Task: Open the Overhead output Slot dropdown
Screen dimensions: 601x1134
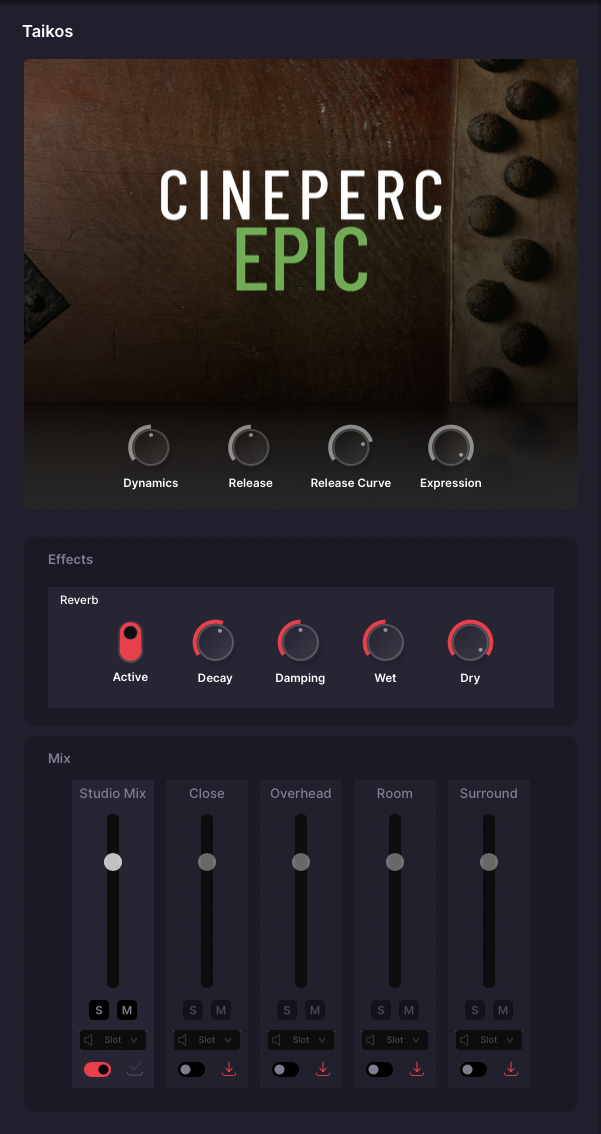Action: [301, 1040]
